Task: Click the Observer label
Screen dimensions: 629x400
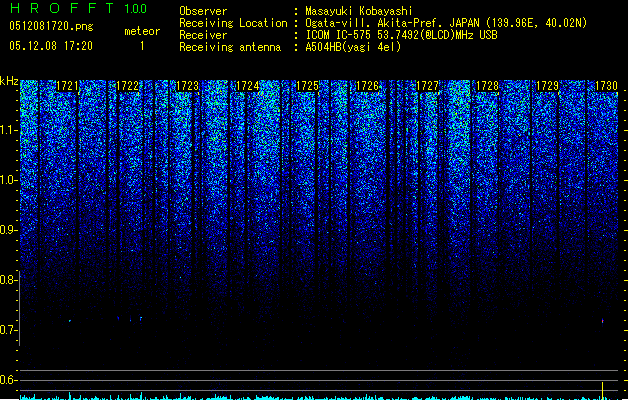Action: pyautogui.click(x=203, y=11)
